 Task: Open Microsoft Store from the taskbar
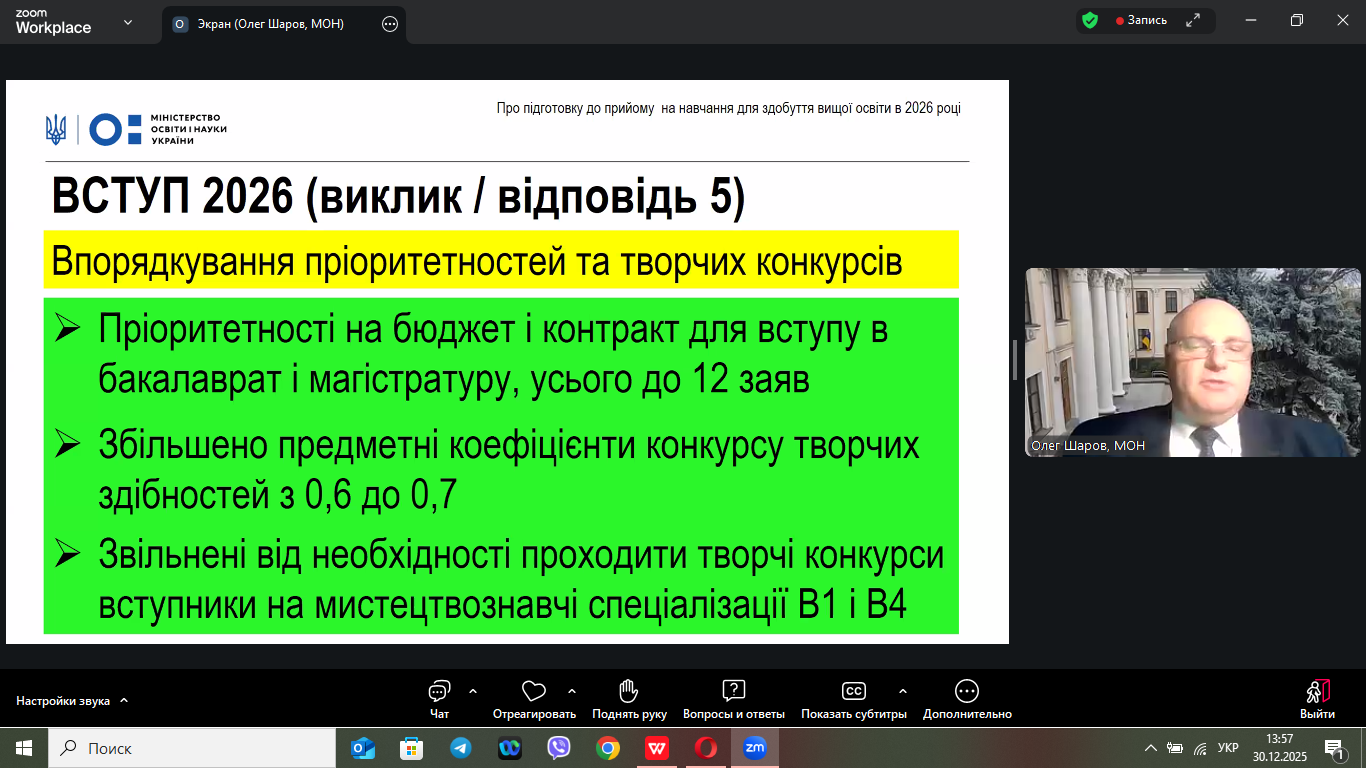[x=412, y=748]
